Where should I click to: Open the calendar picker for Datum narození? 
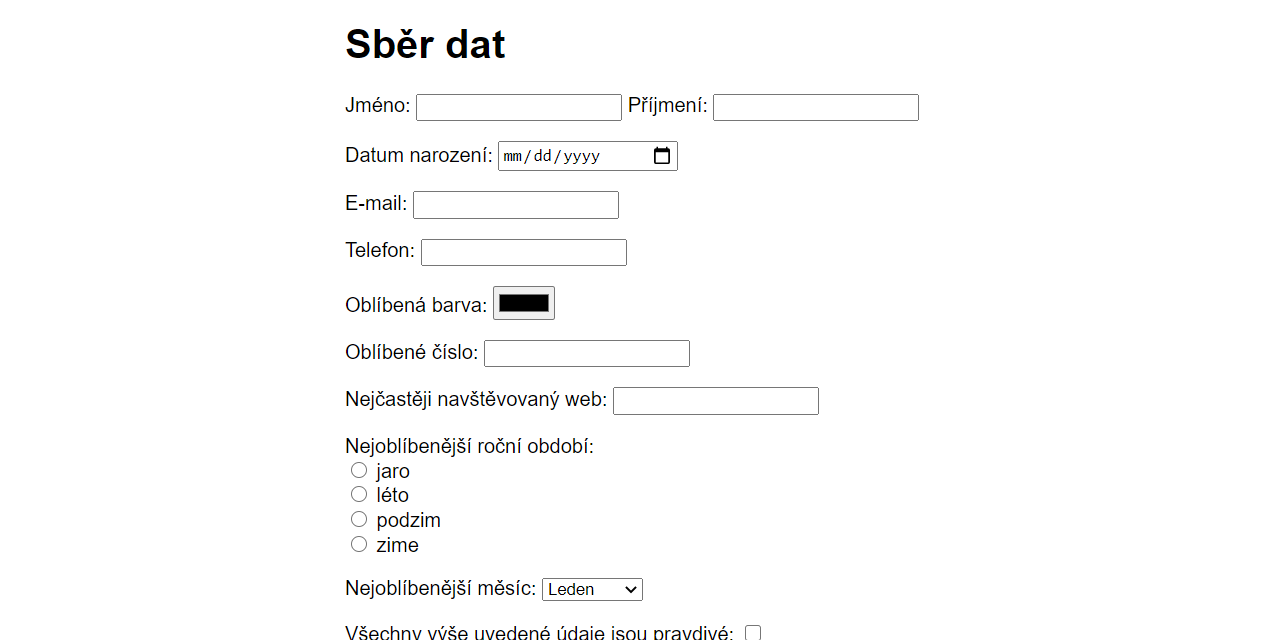[x=662, y=155]
